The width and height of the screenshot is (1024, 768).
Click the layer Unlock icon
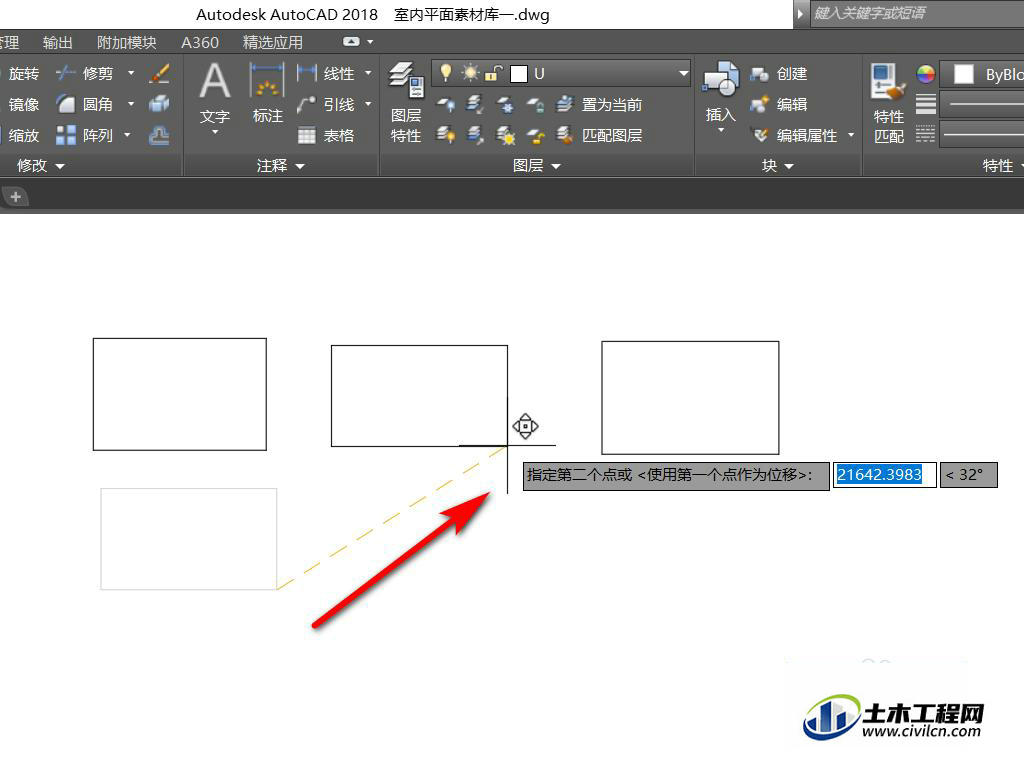click(535, 135)
